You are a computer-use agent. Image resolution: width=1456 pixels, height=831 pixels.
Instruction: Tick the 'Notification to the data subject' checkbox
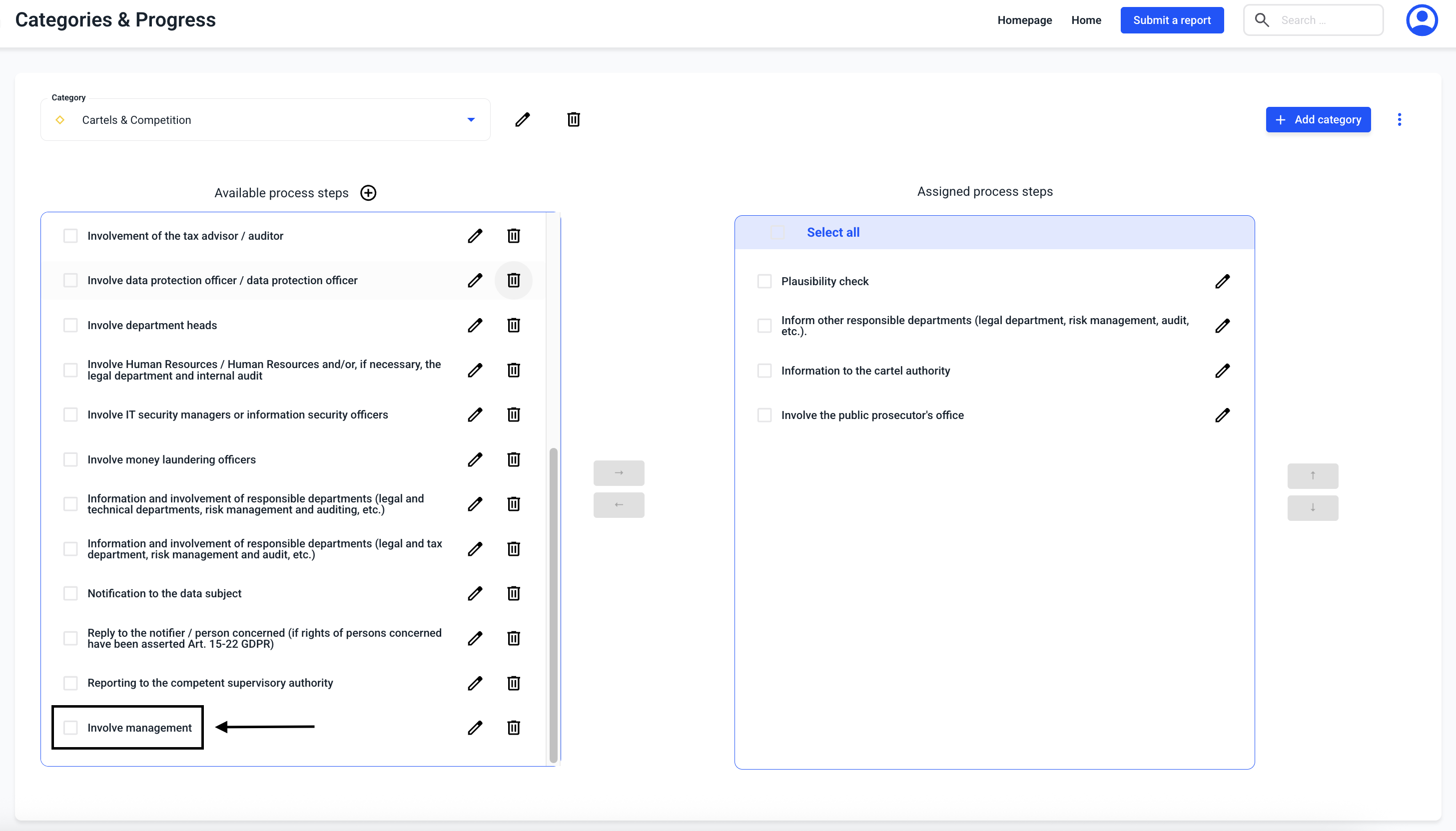(70, 594)
